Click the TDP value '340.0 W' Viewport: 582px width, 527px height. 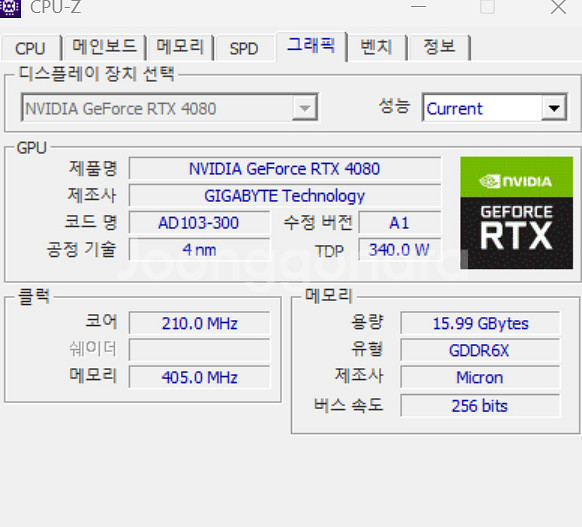coord(400,250)
